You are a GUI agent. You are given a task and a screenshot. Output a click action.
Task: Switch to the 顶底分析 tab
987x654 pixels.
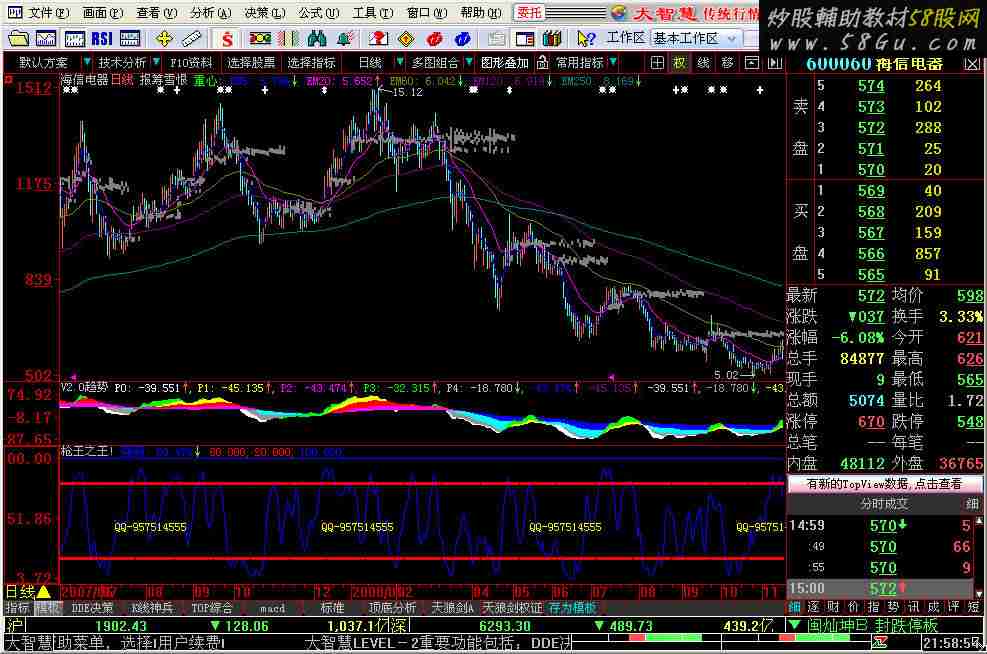[392, 608]
